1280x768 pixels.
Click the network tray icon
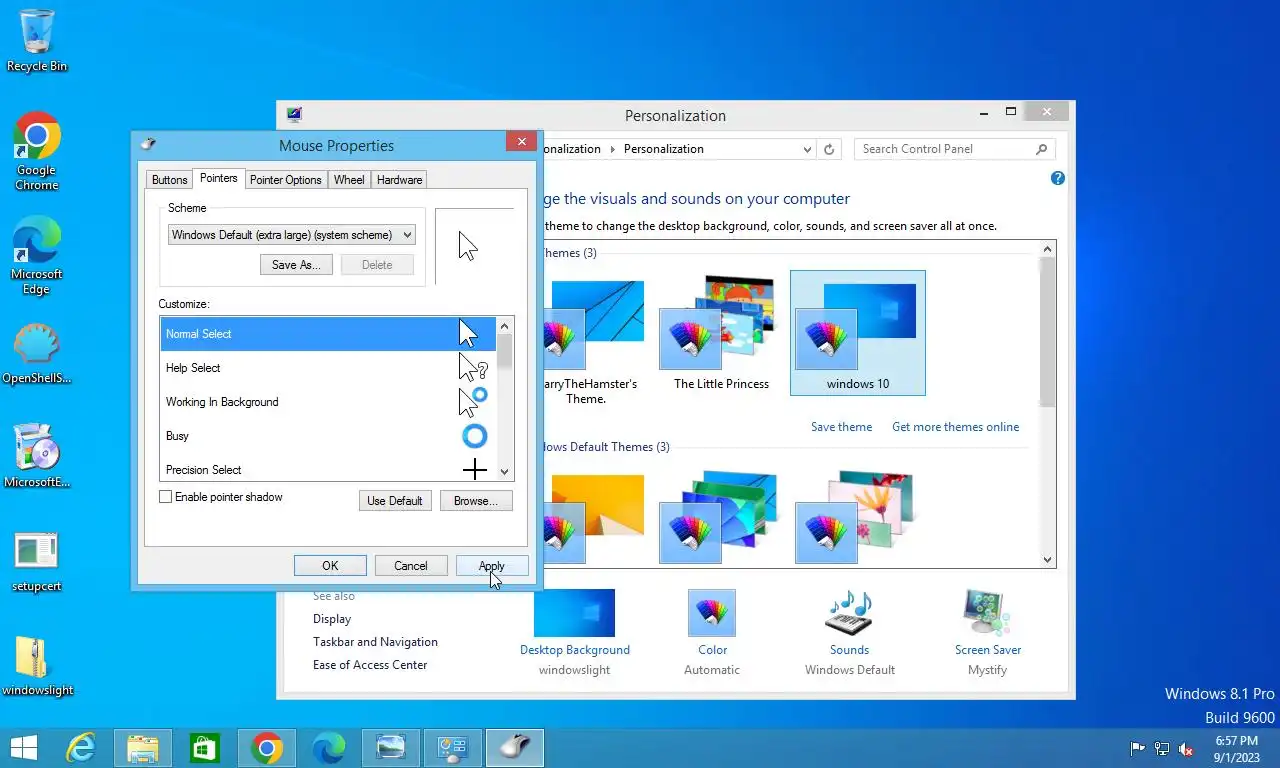point(1162,748)
